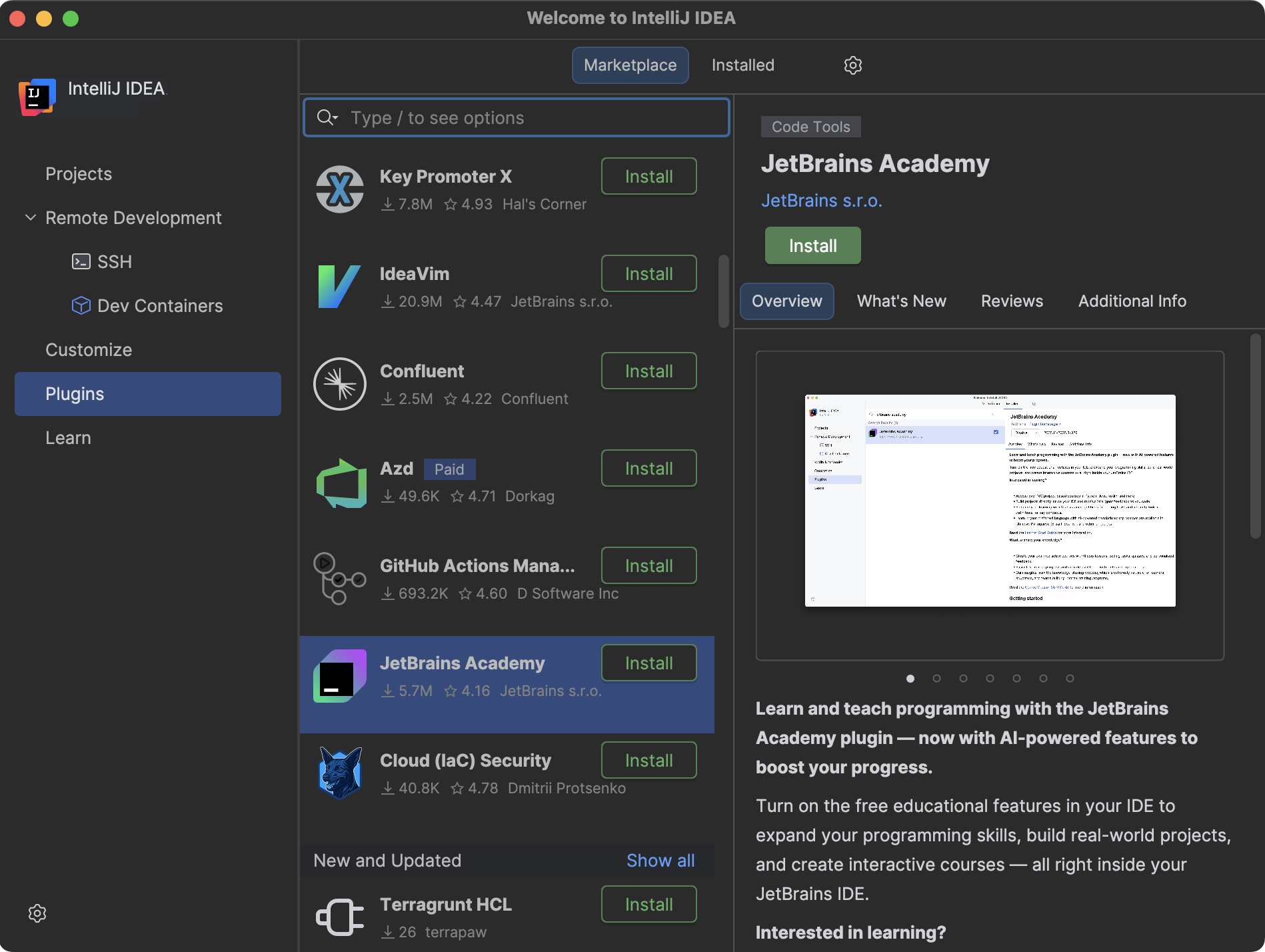Click the IdeaVim plugin icon

click(x=340, y=287)
